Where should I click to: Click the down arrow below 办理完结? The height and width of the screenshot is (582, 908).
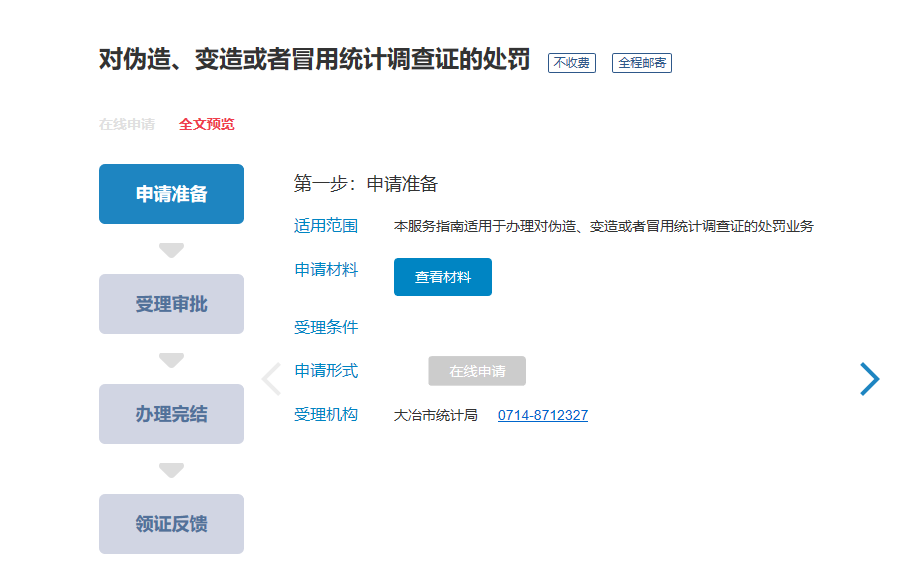click(172, 470)
